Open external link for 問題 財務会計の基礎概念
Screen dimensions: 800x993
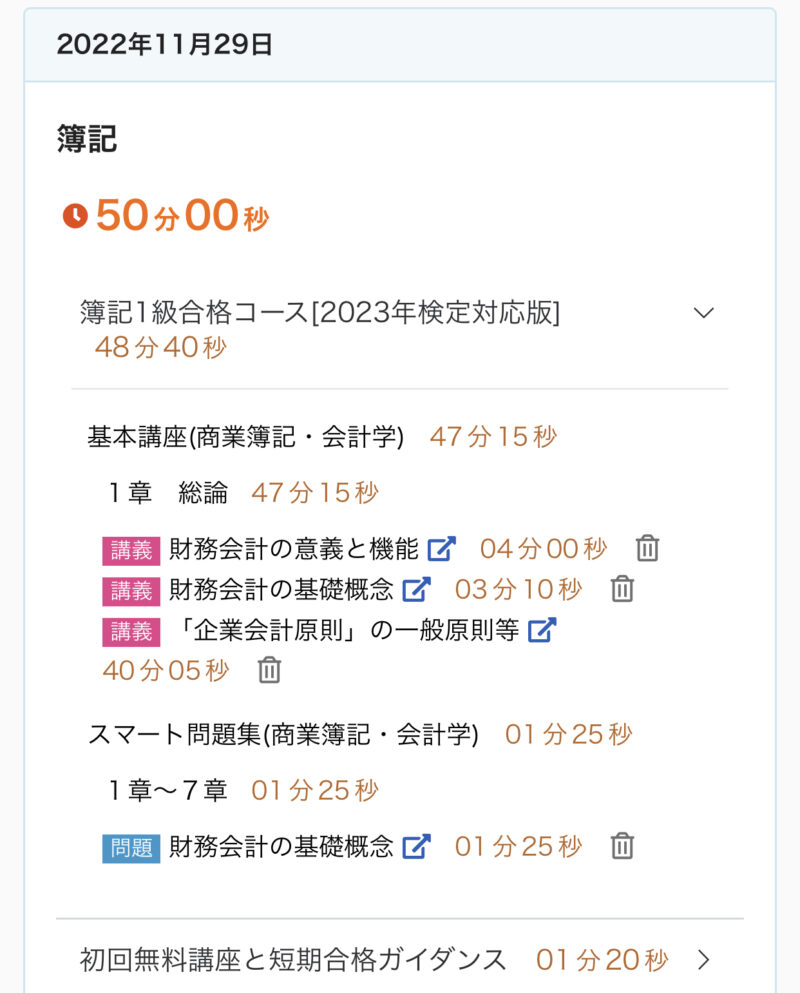[416, 846]
